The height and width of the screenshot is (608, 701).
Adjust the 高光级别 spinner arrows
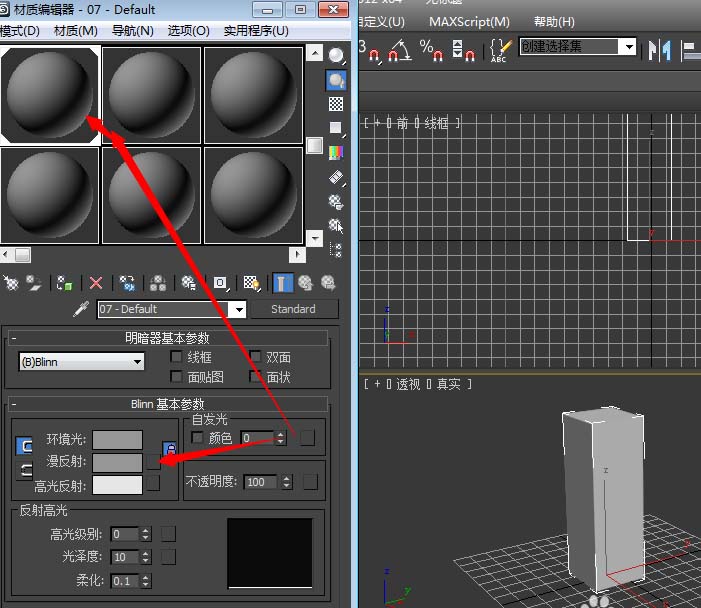click(145, 534)
